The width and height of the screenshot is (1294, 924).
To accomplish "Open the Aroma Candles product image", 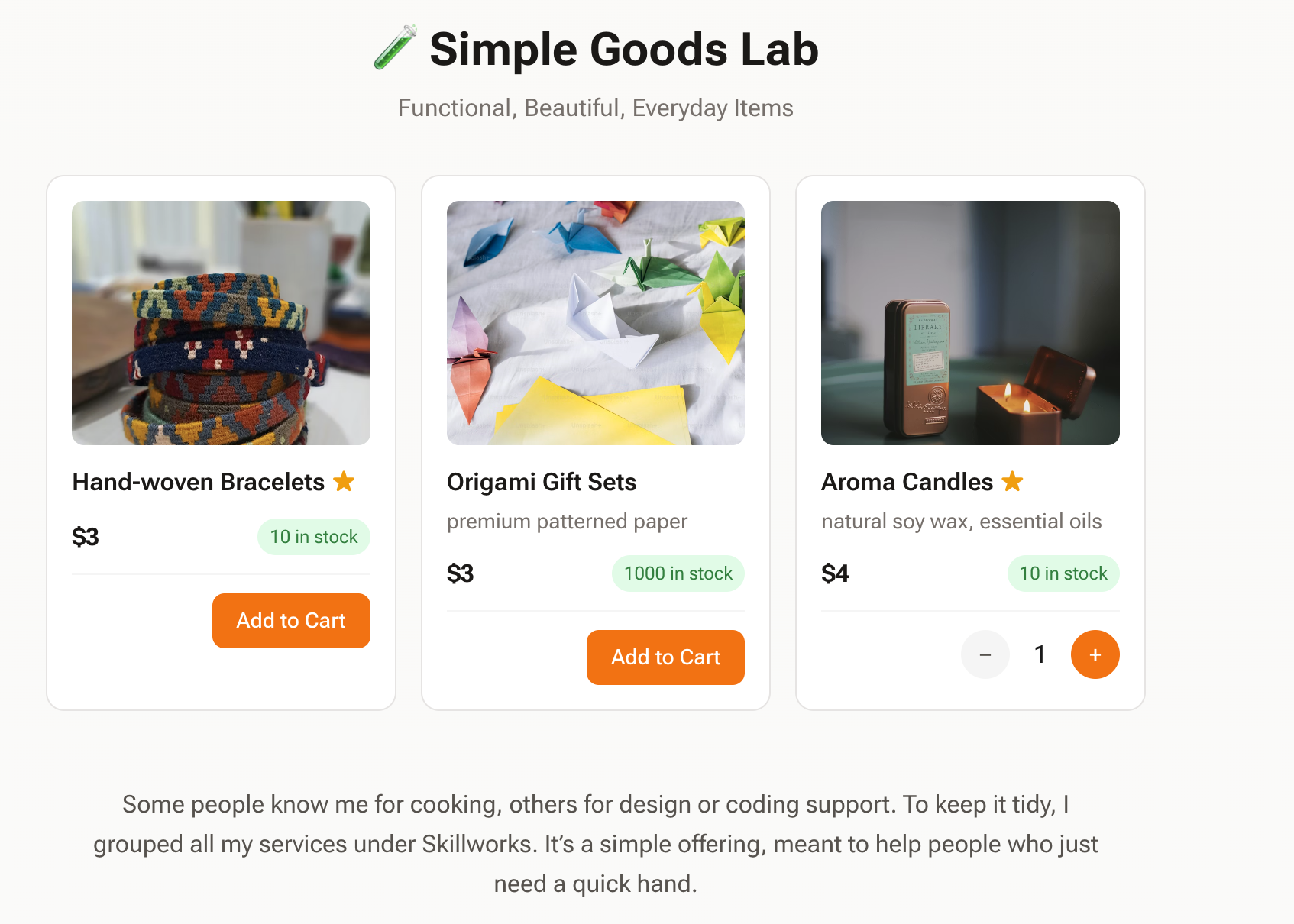I will (970, 323).
